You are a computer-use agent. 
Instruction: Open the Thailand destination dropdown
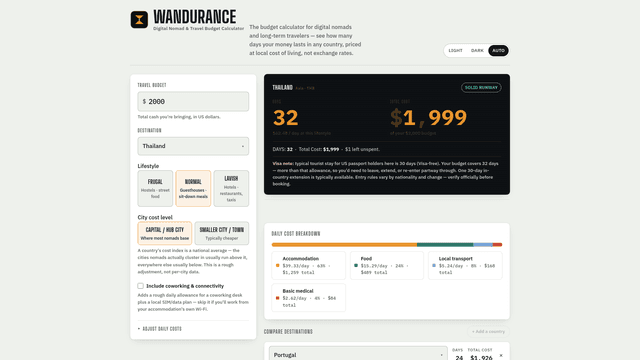coord(193,146)
